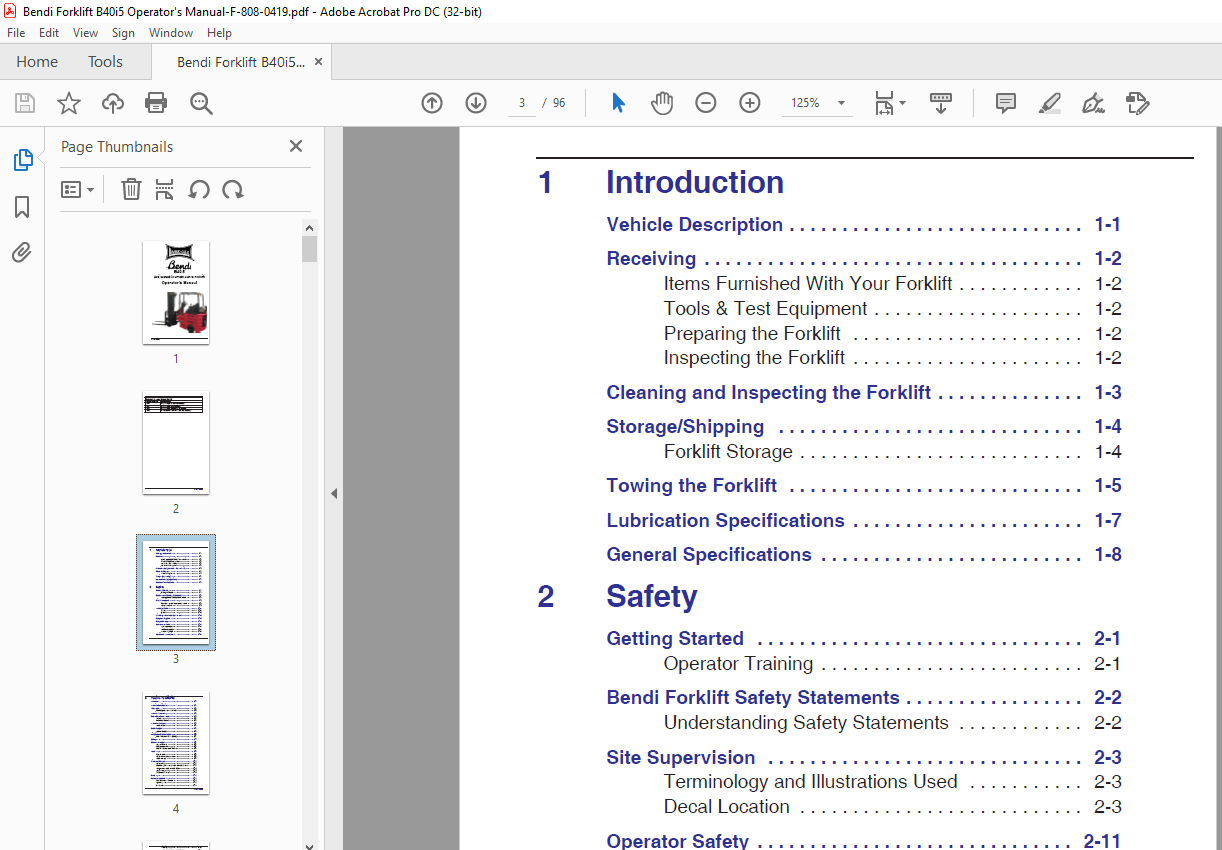Open the Help menu
The width and height of the screenshot is (1222, 850).
219,33
